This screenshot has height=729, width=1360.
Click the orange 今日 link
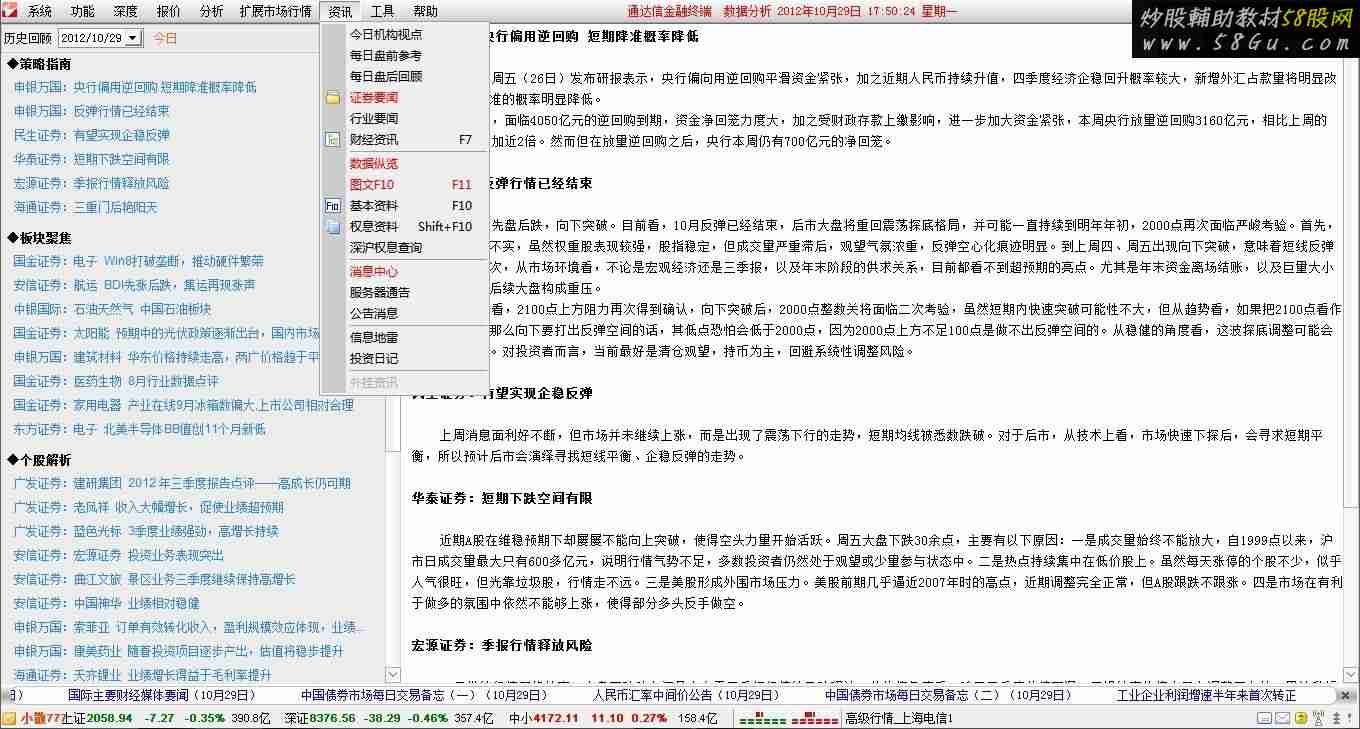(165, 38)
